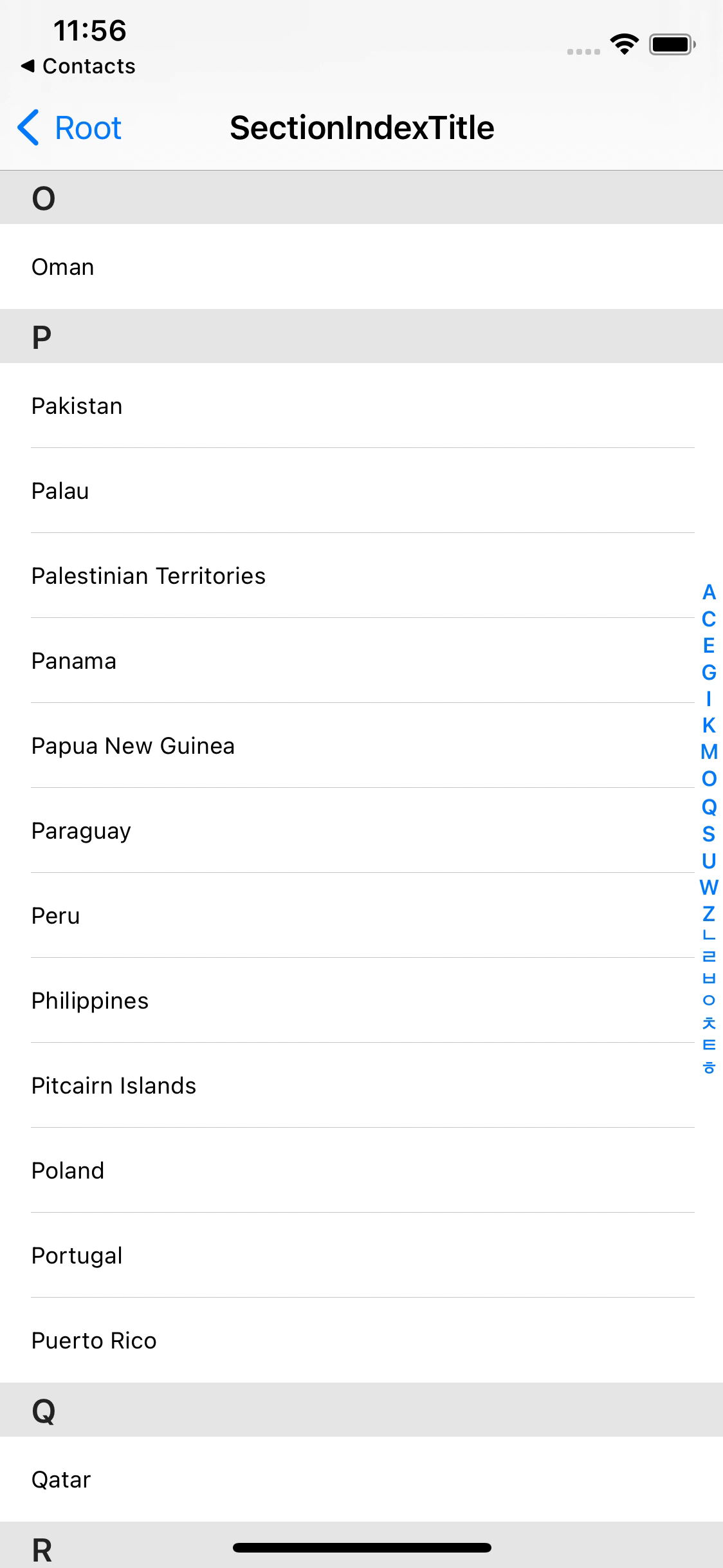Image resolution: width=723 pixels, height=1568 pixels.
Task: Tap the home indicator bar
Action: tap(362, 1547)
